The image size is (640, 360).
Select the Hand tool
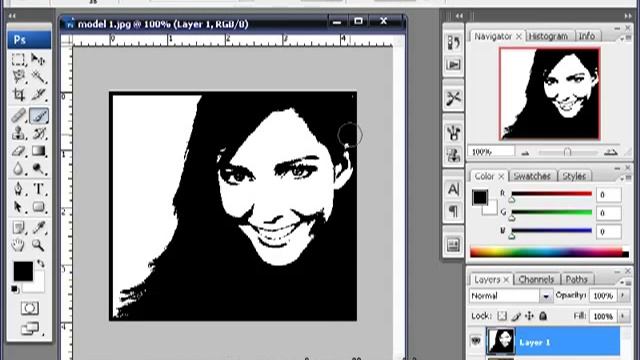[x=18, y=245]
